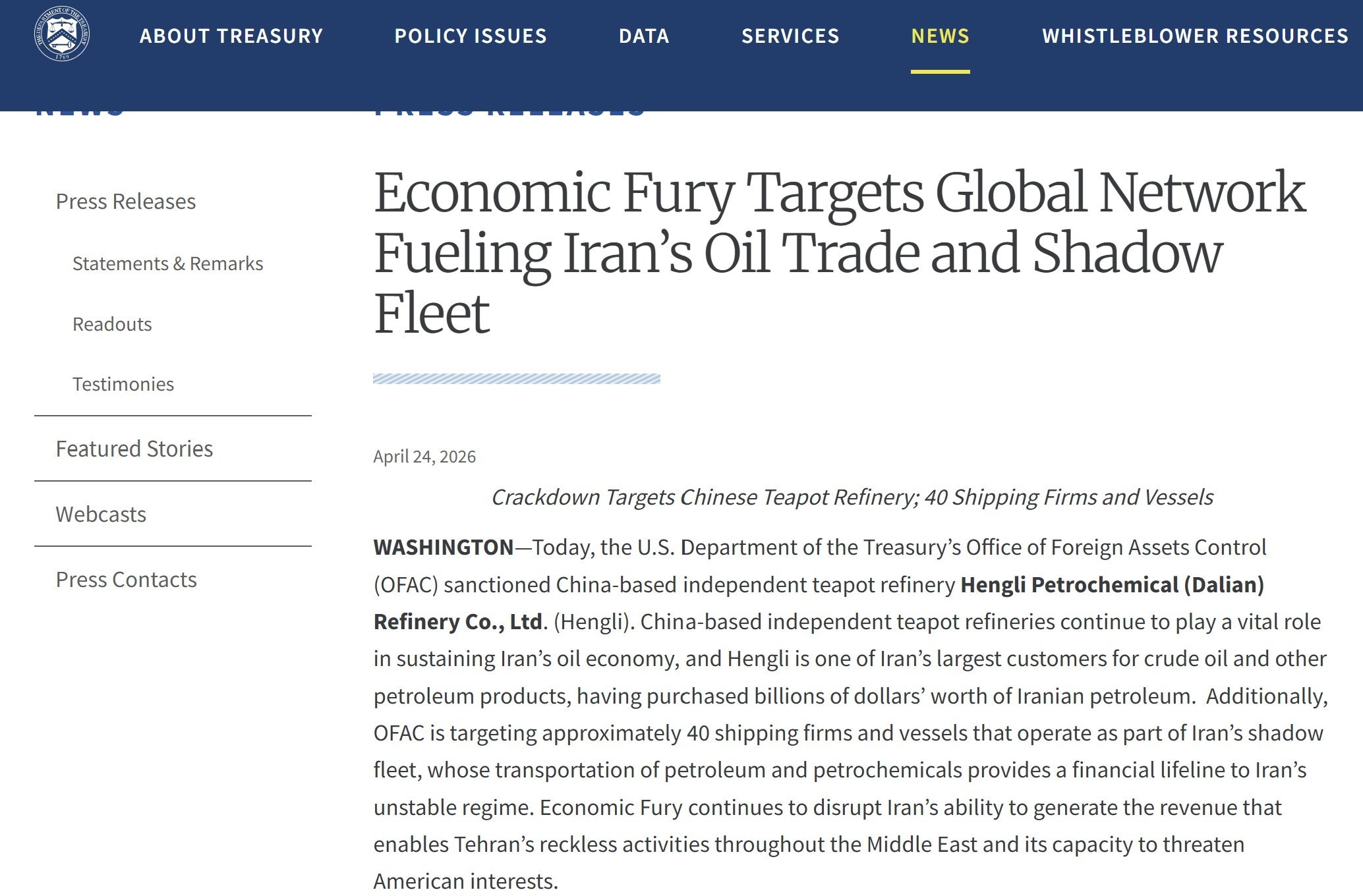Open the Webcasts sidebar link
1363x896 pixels.
coord(101,514)
